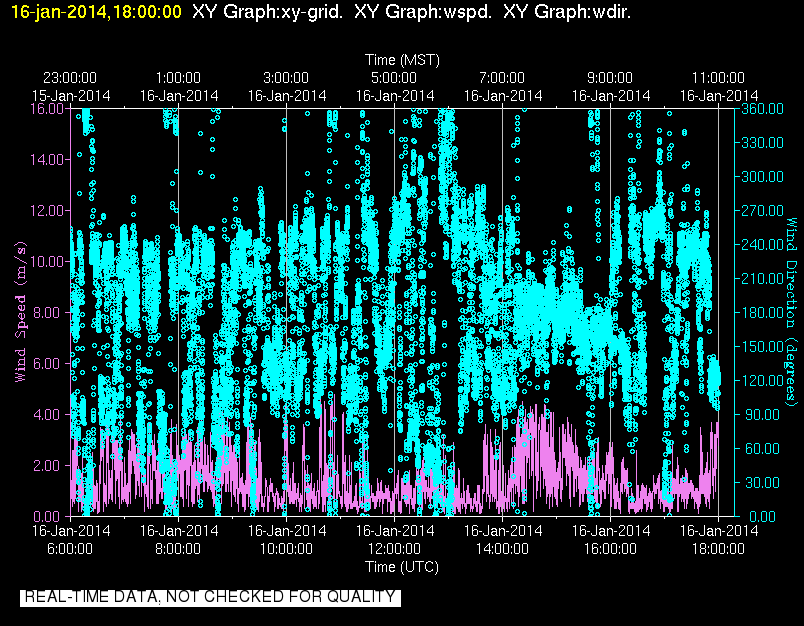The height and width of the screenshot is (626, 804).
Task: Click the 180.00 degrees tick label
Action: coord(762,312)
